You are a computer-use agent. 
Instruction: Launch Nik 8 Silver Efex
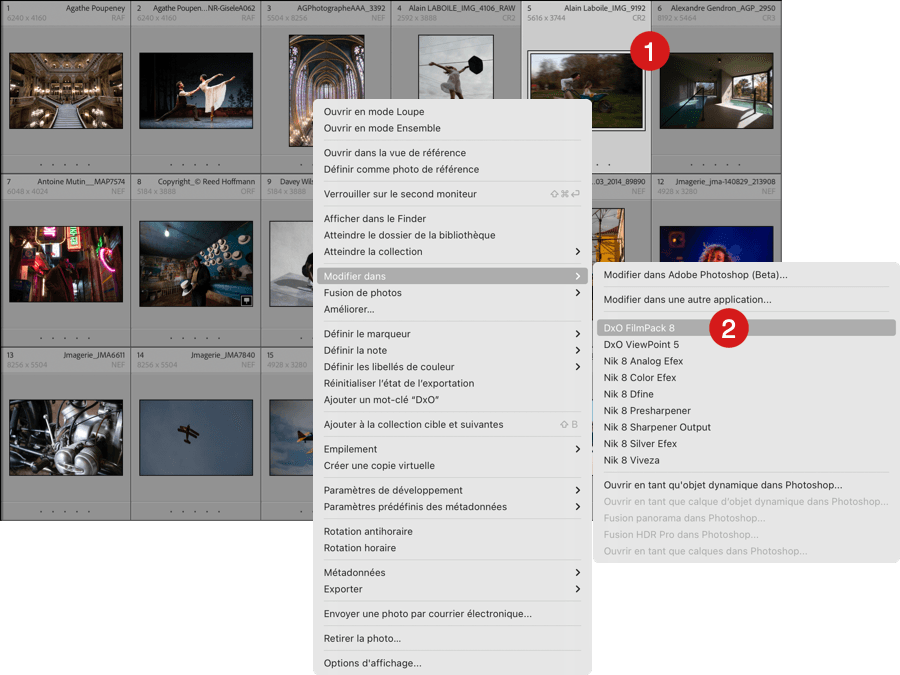640,444
